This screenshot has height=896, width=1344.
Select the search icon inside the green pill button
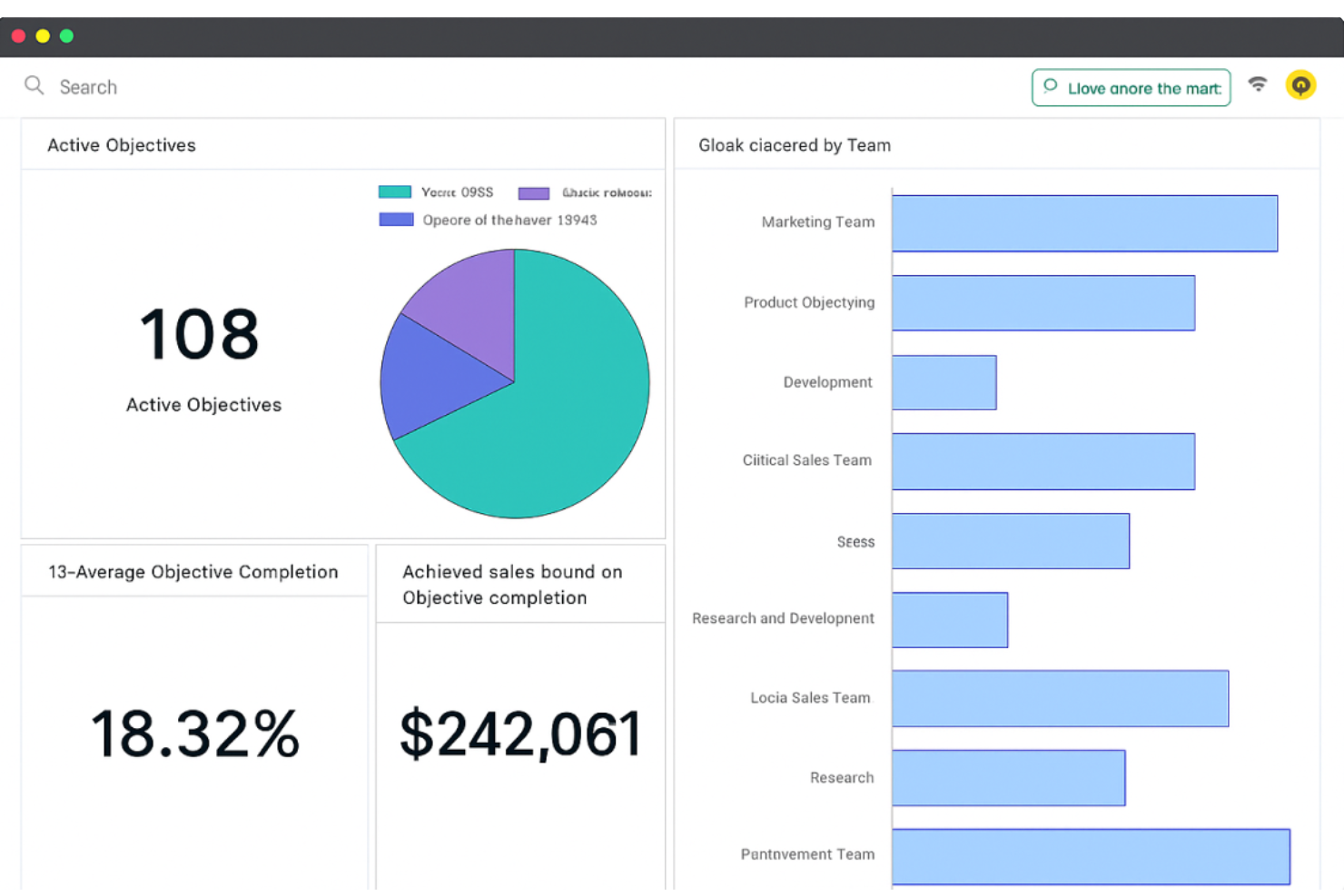(1052, 87)
